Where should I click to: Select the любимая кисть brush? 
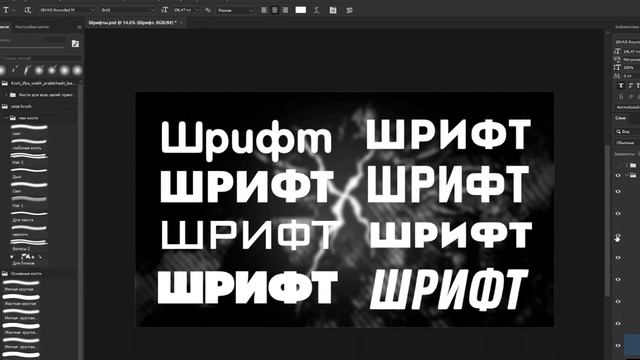29,144
